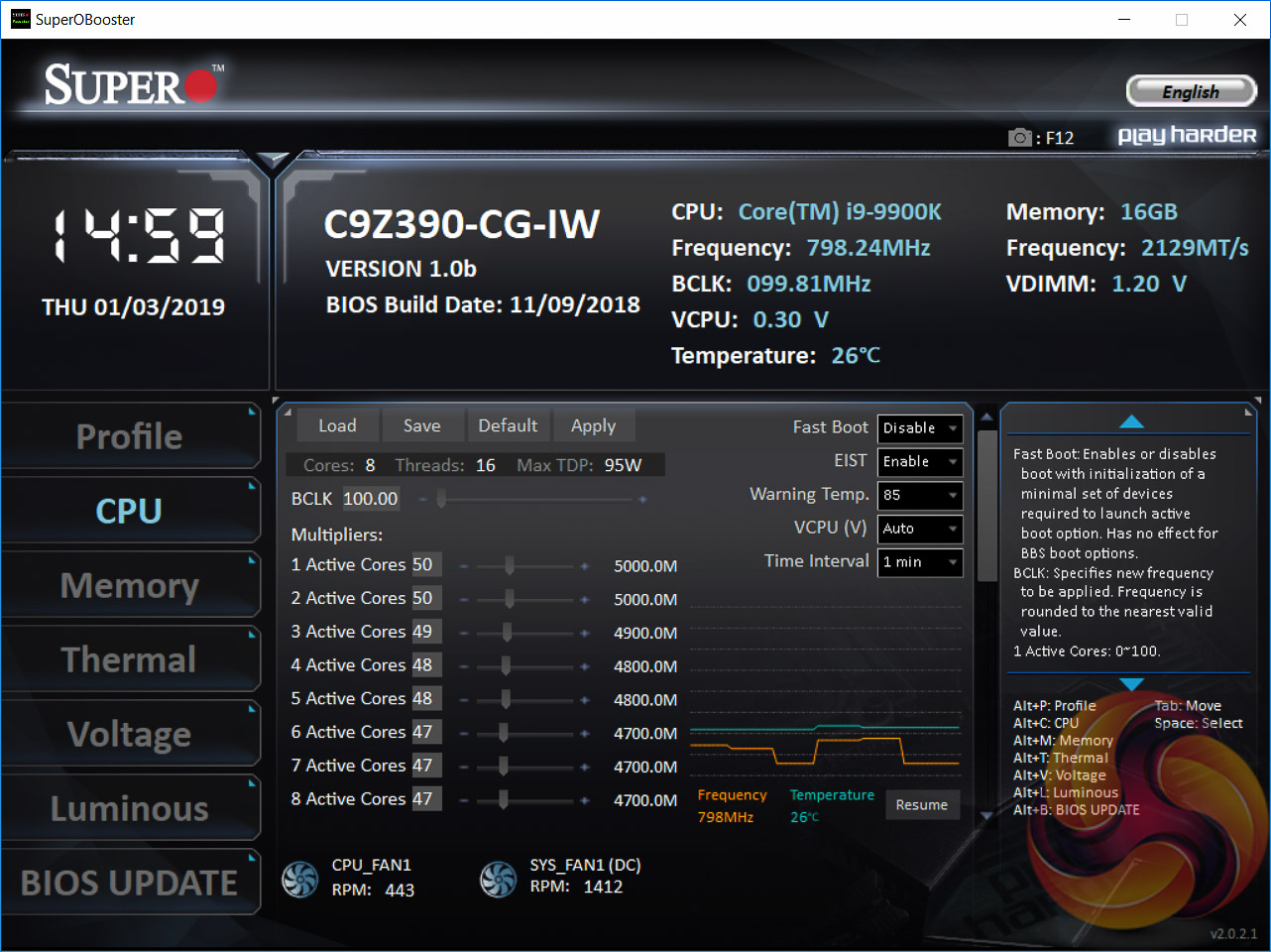Click the CPU name "Core(TM) i9-9900K"

pos(840,212)
